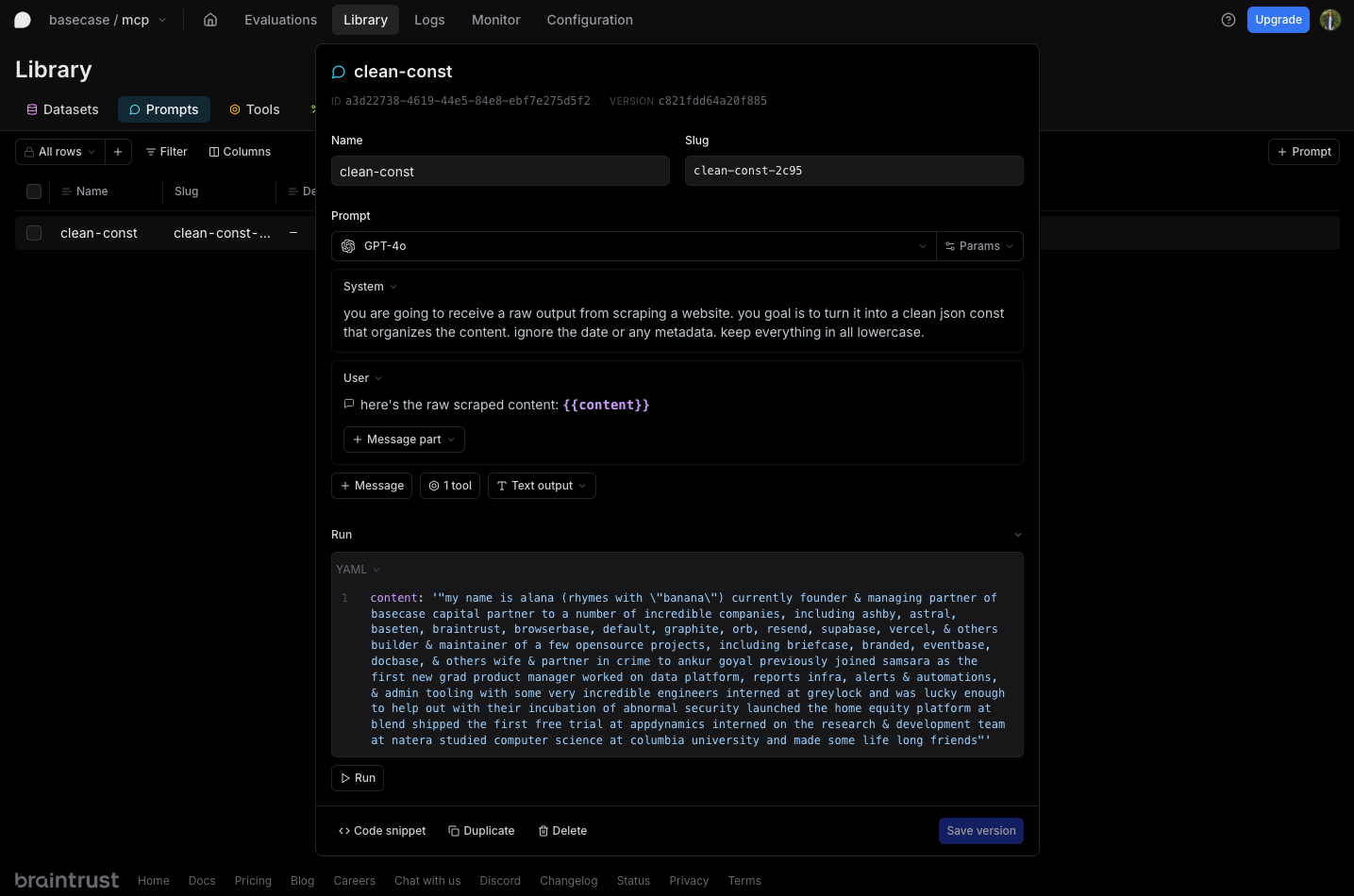Screen dimensions: 1354x896
Task: Click the version hash c821fdd64a20f885
Action: click(712, 101)
